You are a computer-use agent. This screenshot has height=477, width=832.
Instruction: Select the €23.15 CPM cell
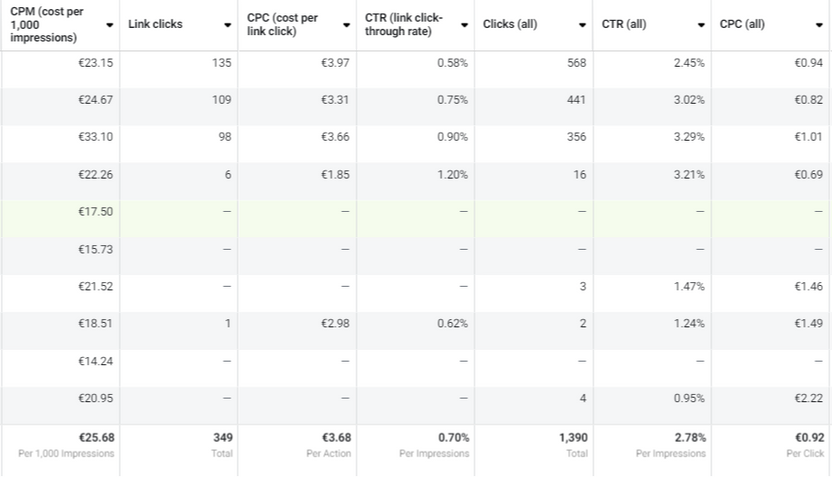[x=95, y=63]
